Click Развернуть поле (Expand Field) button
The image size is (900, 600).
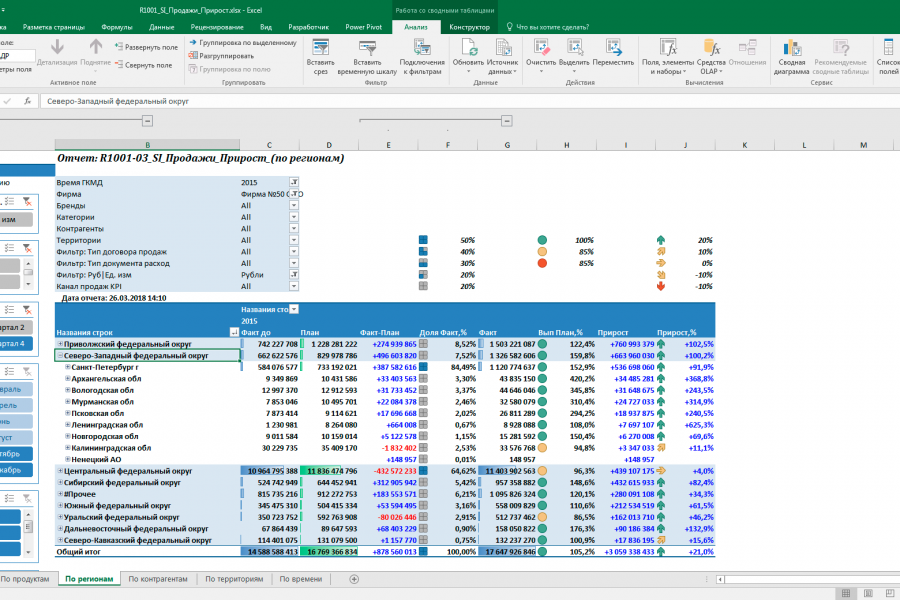pyautogui.click(x=147, y=47)
